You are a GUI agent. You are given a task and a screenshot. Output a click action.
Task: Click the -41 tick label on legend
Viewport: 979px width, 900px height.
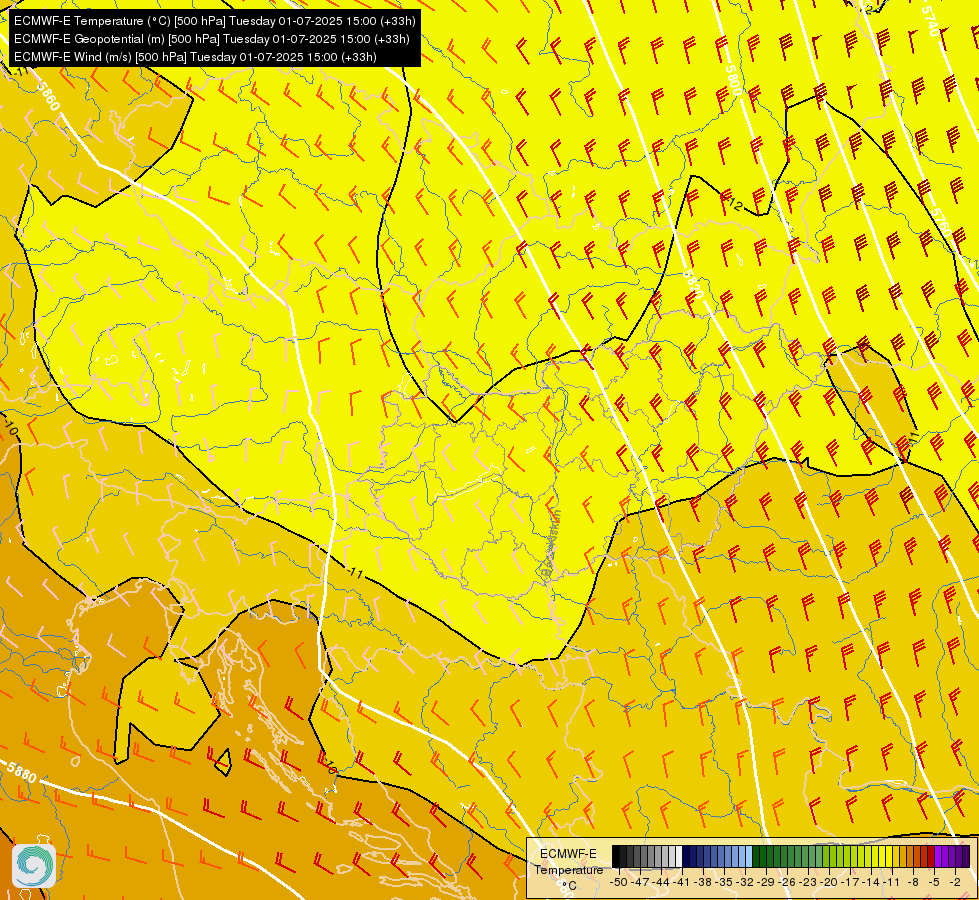click(682, 883)
